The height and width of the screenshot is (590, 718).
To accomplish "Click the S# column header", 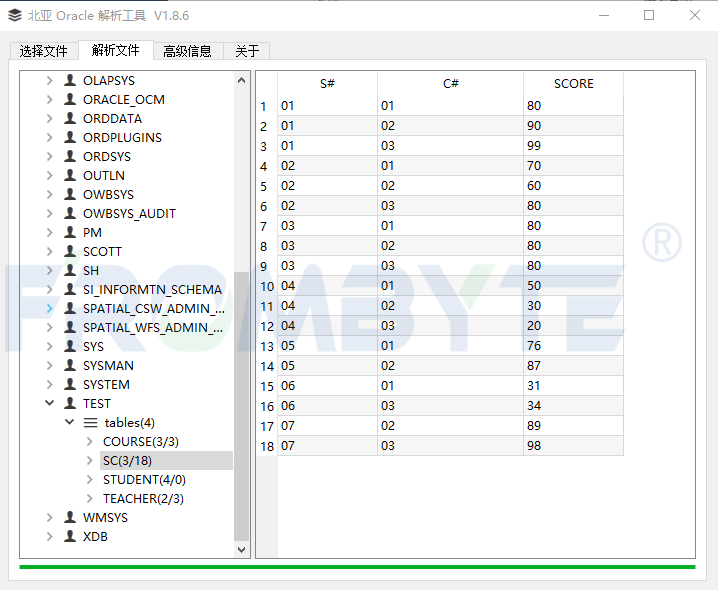I will tap(327, 83).
